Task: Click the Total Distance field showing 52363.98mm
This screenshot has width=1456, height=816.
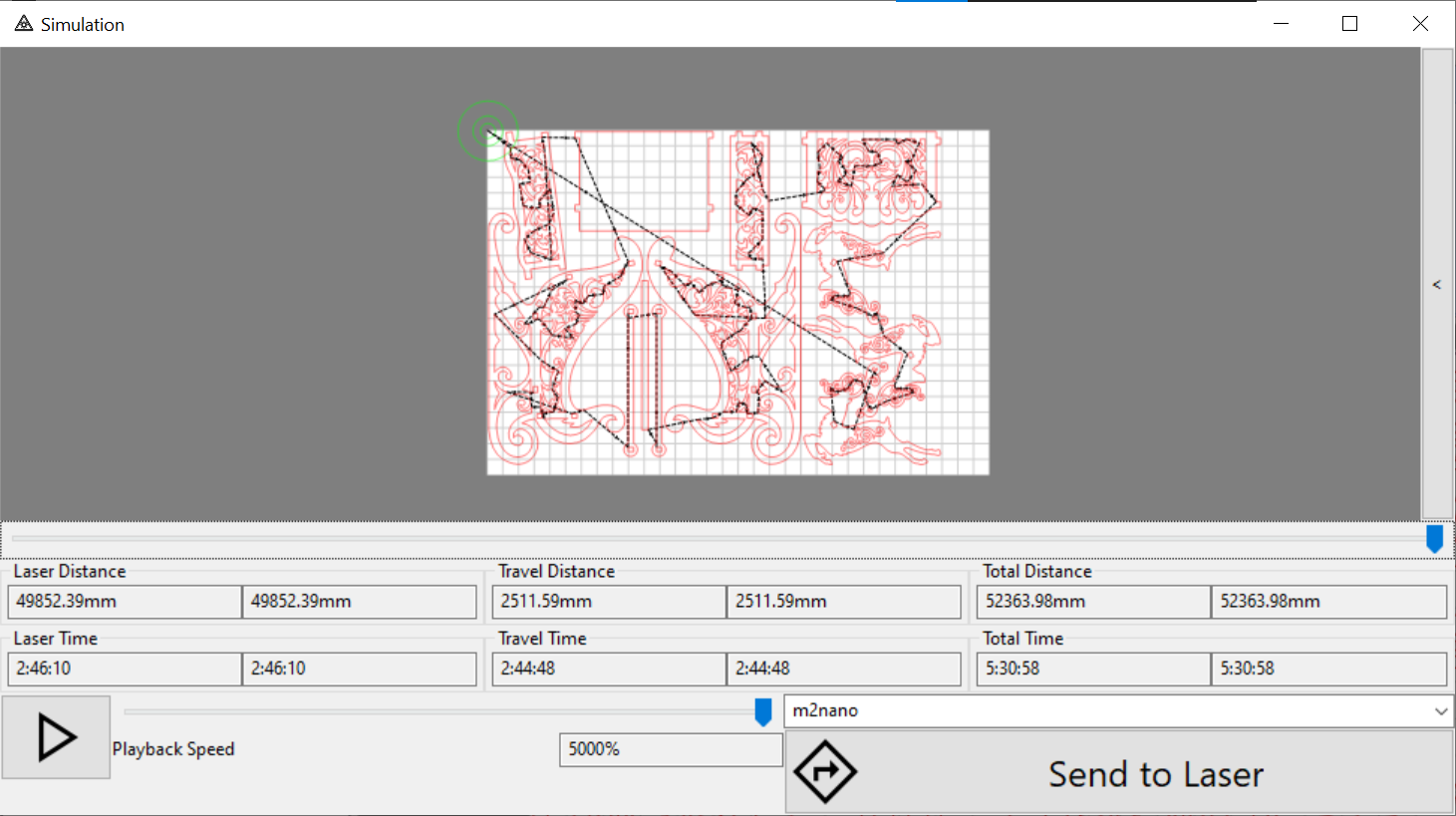Action: pyautogui.click(x=1092, y=601)
